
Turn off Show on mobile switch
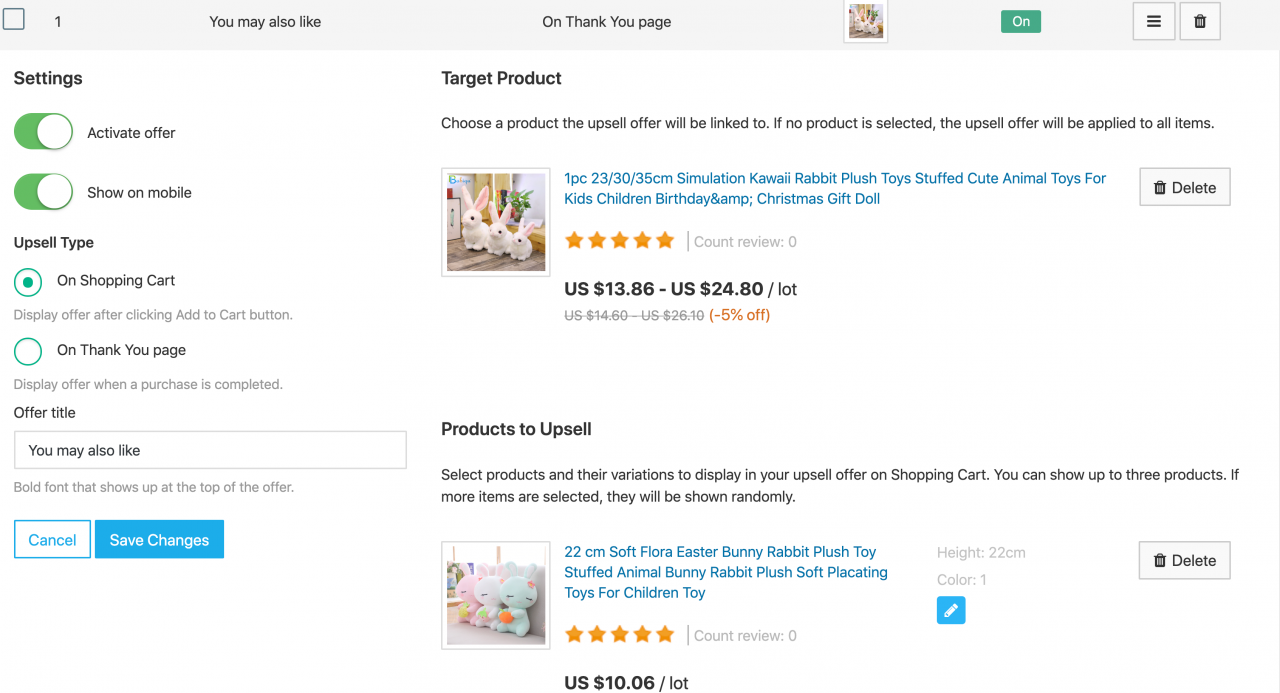(44, 192)
